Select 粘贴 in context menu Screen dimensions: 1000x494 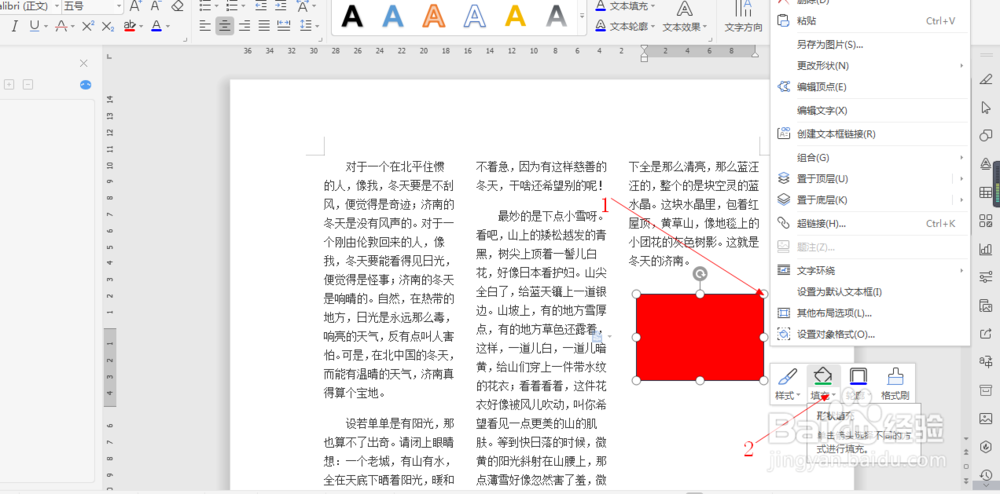(869, 20)
